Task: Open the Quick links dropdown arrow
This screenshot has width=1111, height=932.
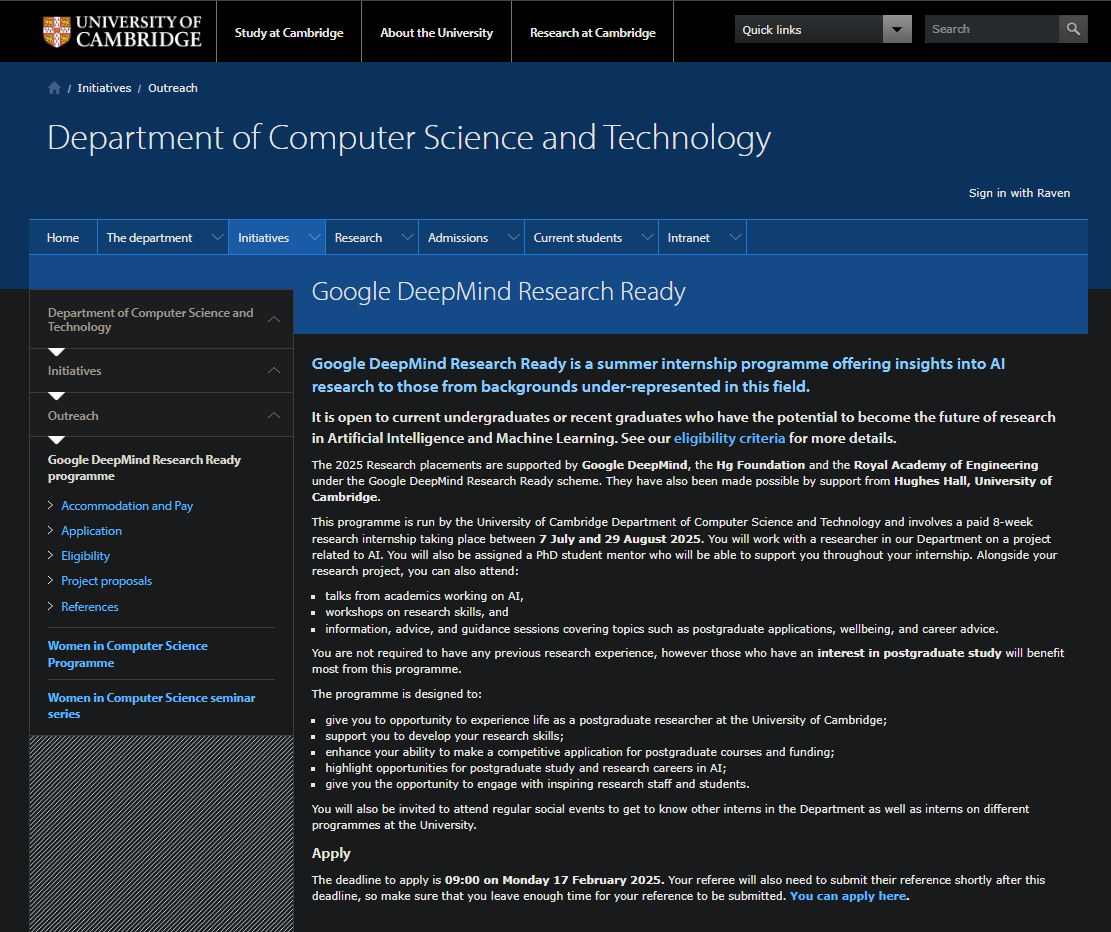Action: [897, 30]
